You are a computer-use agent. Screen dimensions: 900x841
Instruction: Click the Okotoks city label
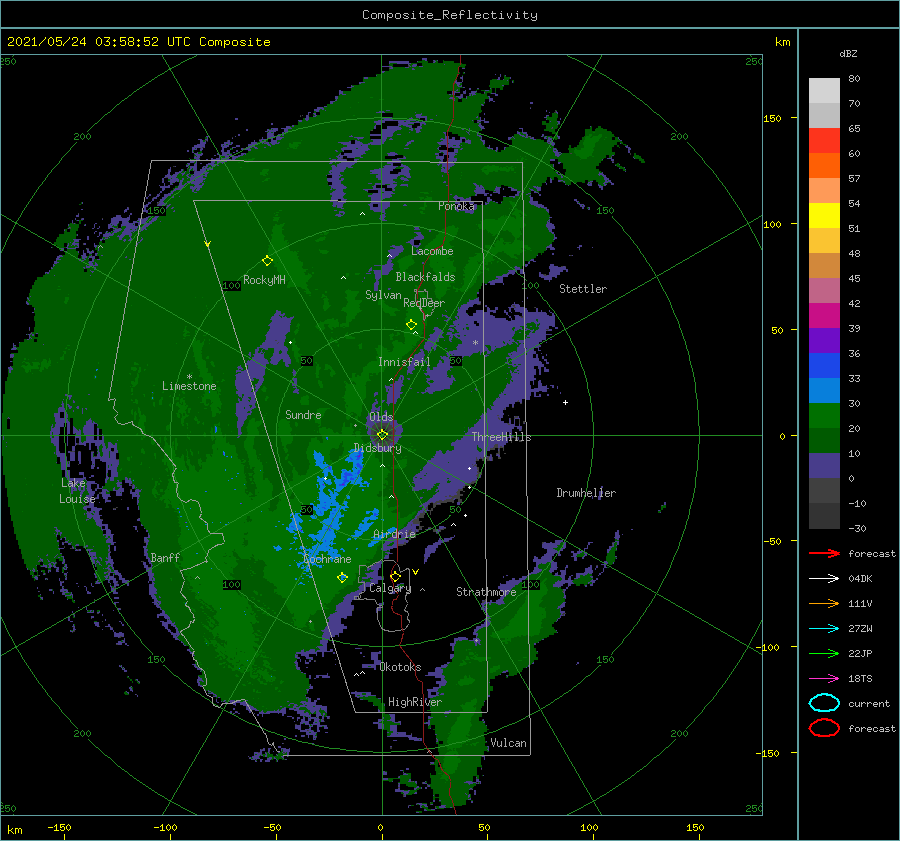tap(400, 666)
